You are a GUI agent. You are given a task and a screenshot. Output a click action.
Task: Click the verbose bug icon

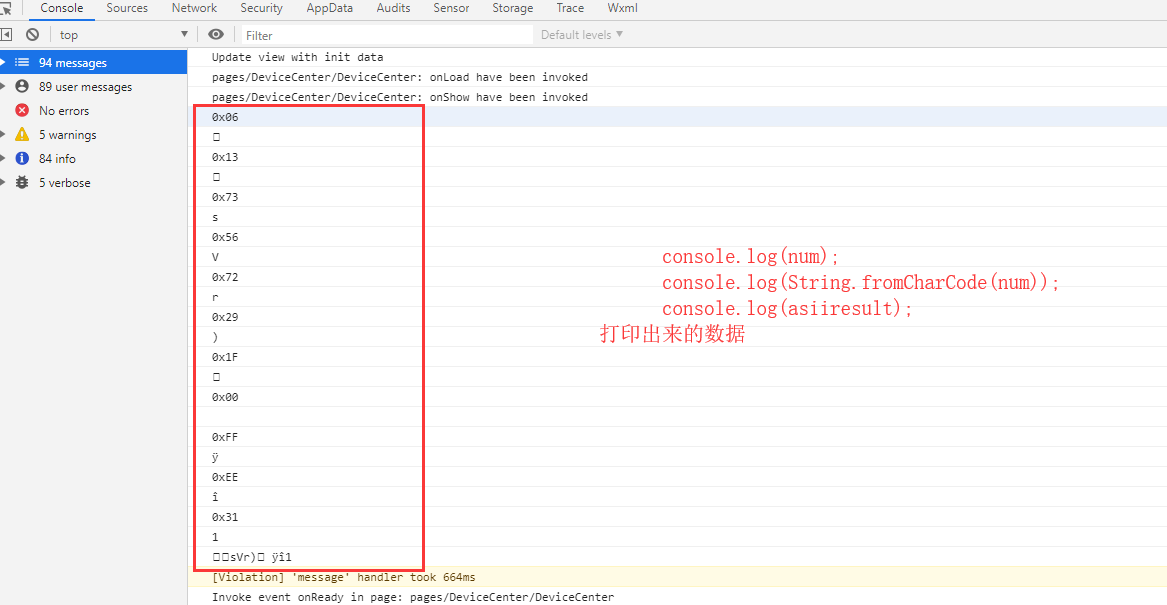click(22, 182)
